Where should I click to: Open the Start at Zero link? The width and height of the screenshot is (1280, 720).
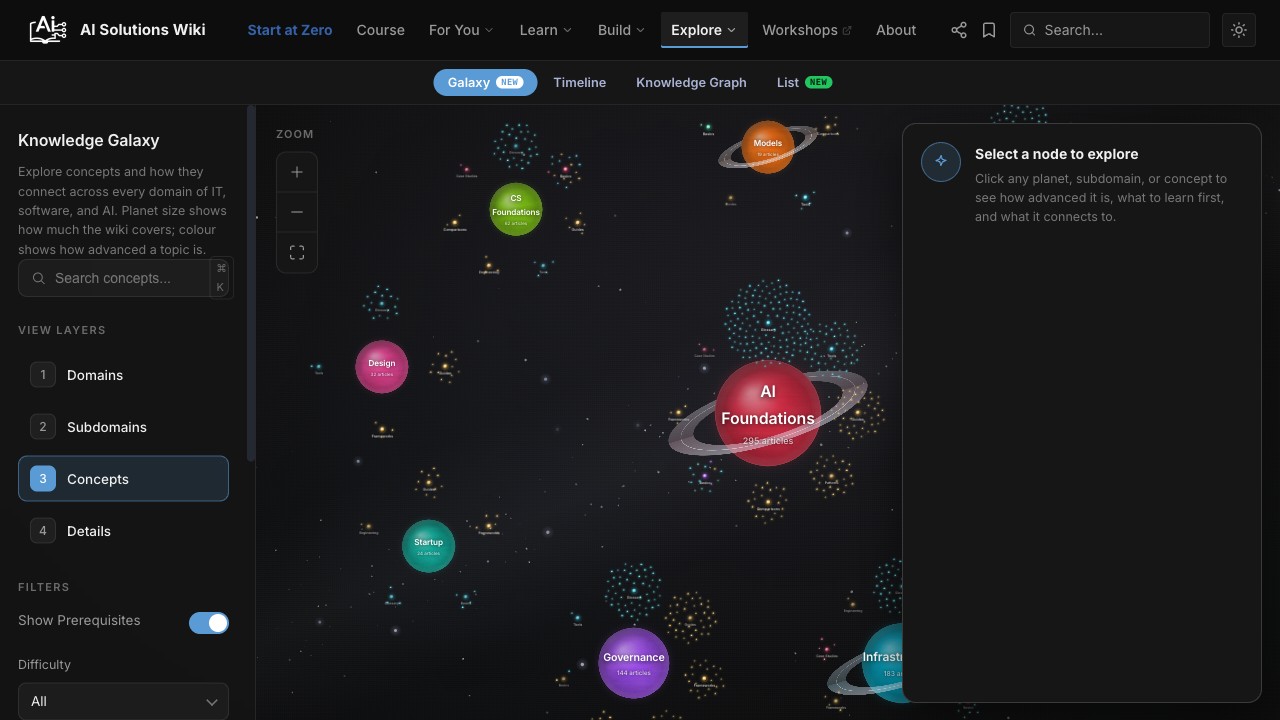point(290,30)
